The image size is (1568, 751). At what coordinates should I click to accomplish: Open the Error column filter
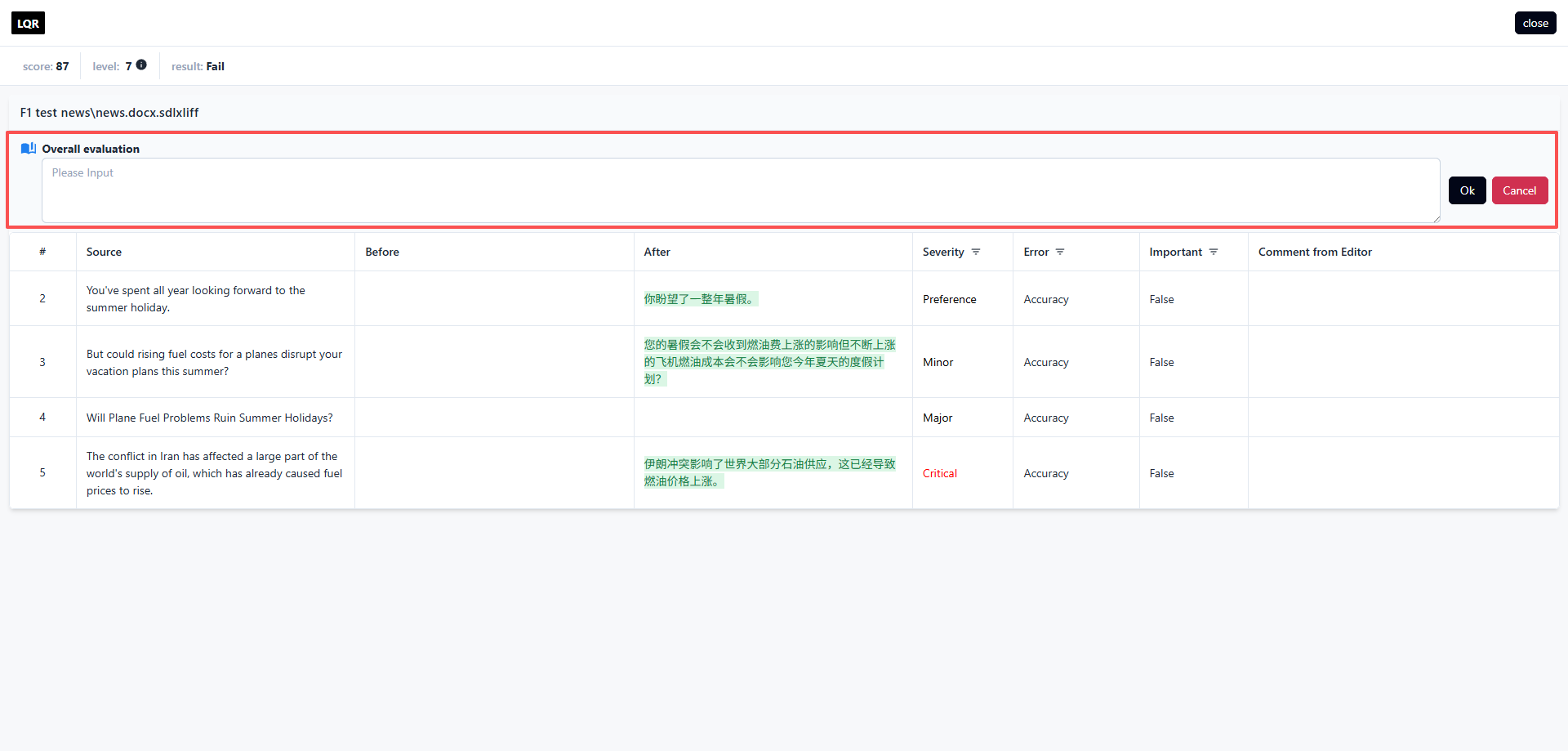pyautogui.click(x=1060, y=252)
